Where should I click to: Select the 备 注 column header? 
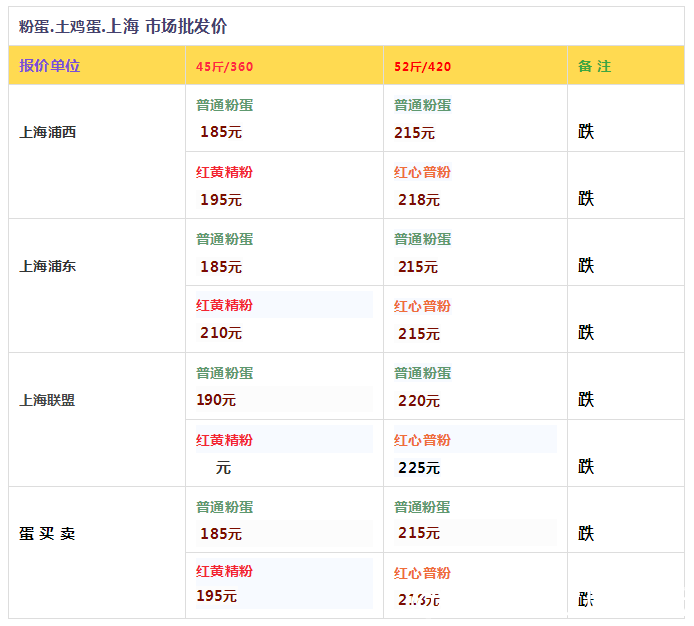coord(594,66)
